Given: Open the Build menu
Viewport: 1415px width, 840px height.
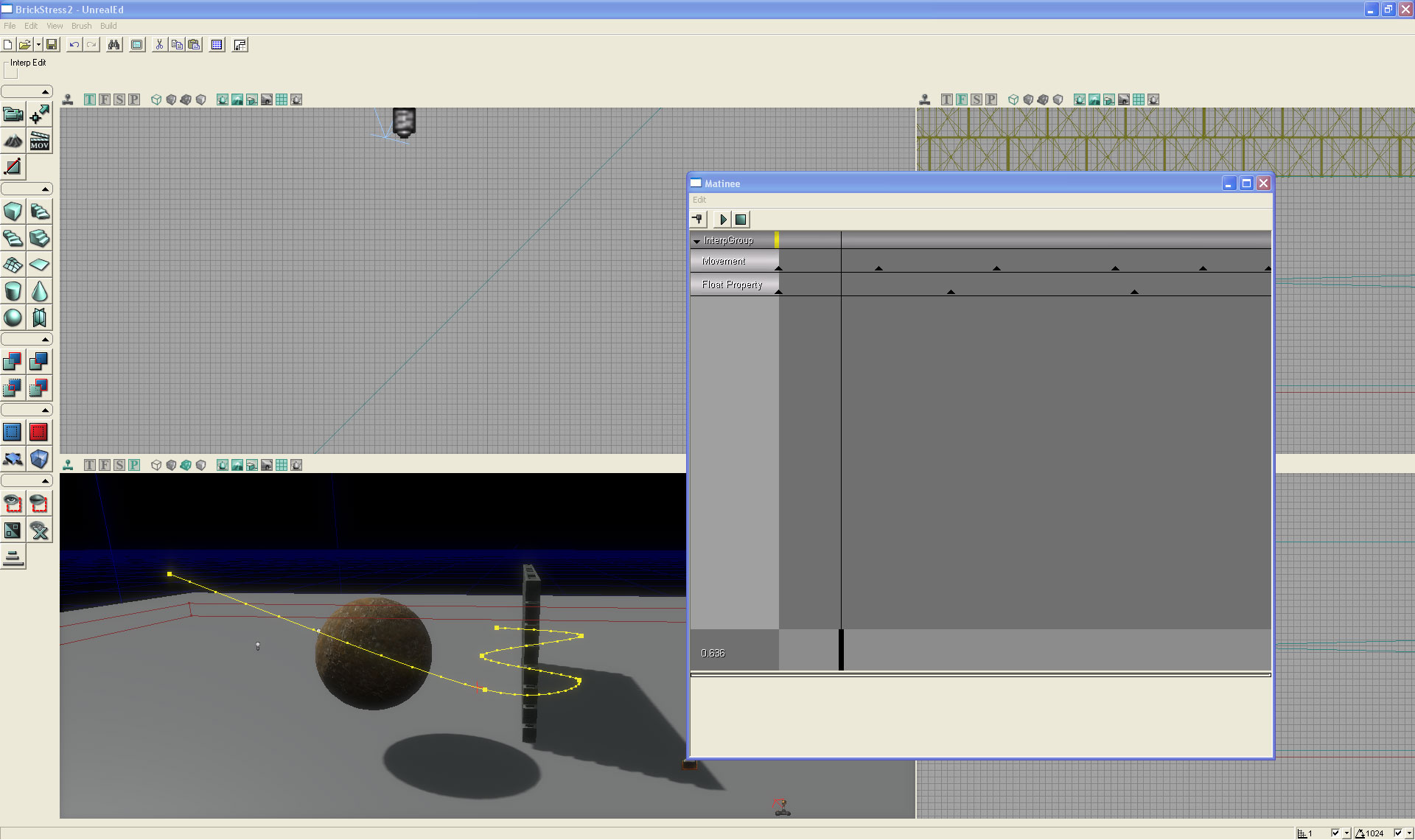Looking at the screenshot, I should [x=108, y=26].
